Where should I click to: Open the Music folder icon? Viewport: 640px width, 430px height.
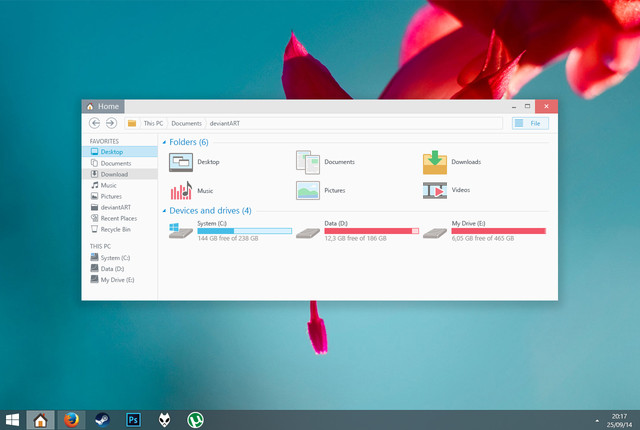pyautogui.click(x=181, y=190)
